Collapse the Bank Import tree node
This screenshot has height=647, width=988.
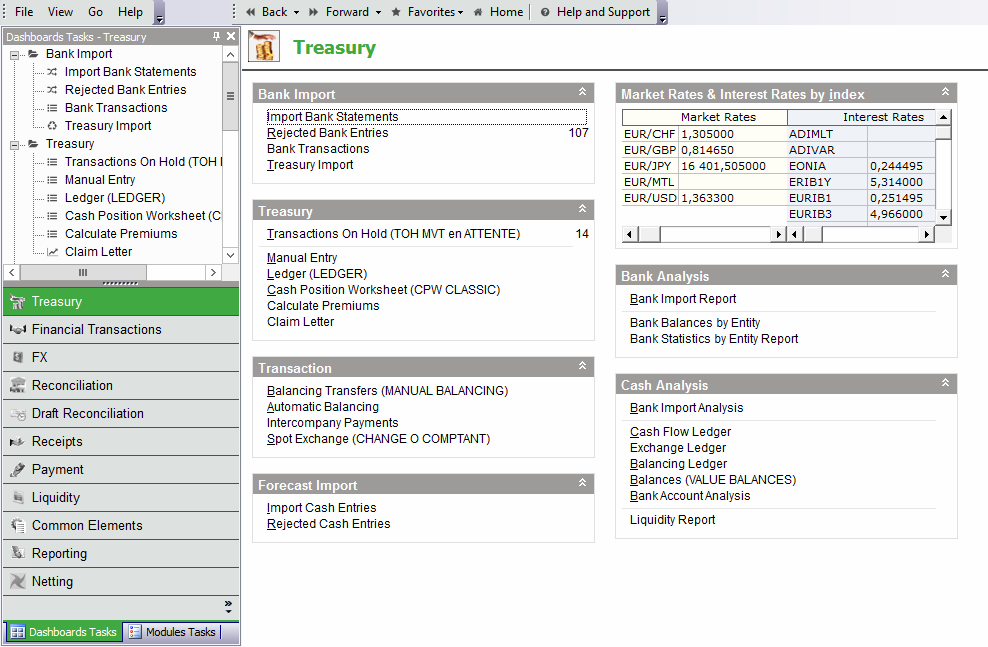tap(15, 54)
